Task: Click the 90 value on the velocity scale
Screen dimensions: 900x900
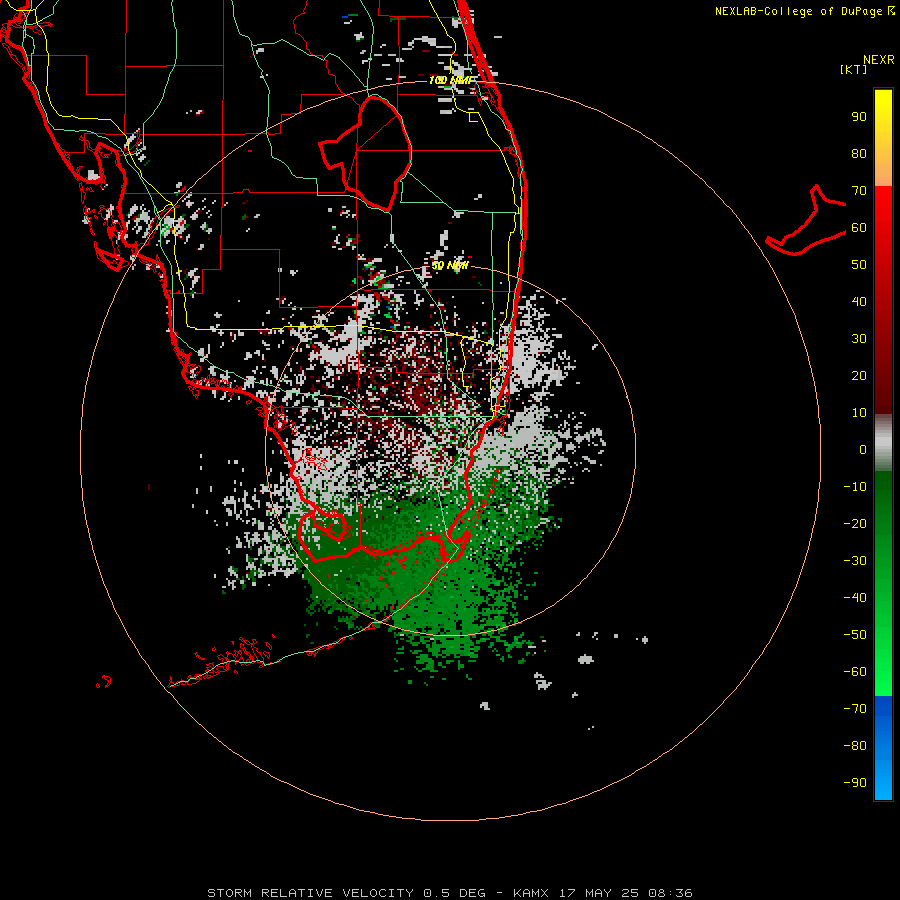Action: click(x=859, y=117)
